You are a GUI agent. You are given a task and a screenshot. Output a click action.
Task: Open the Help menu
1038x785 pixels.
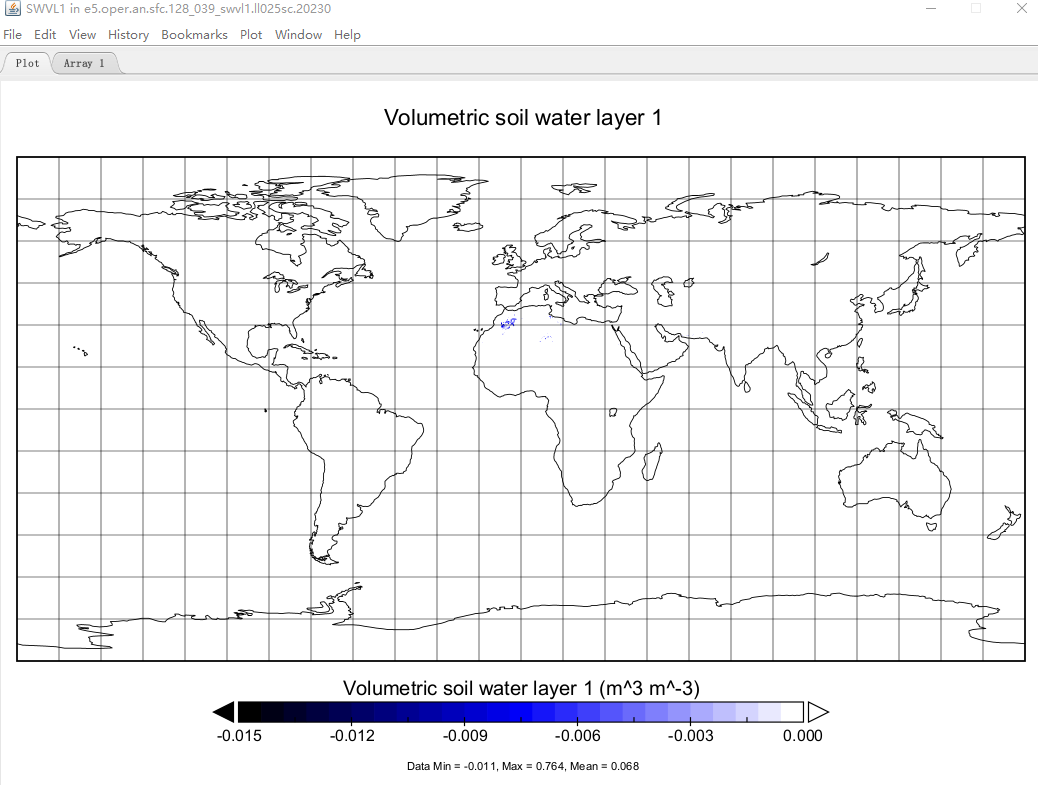pyautogui.click(x=347, y=34)
